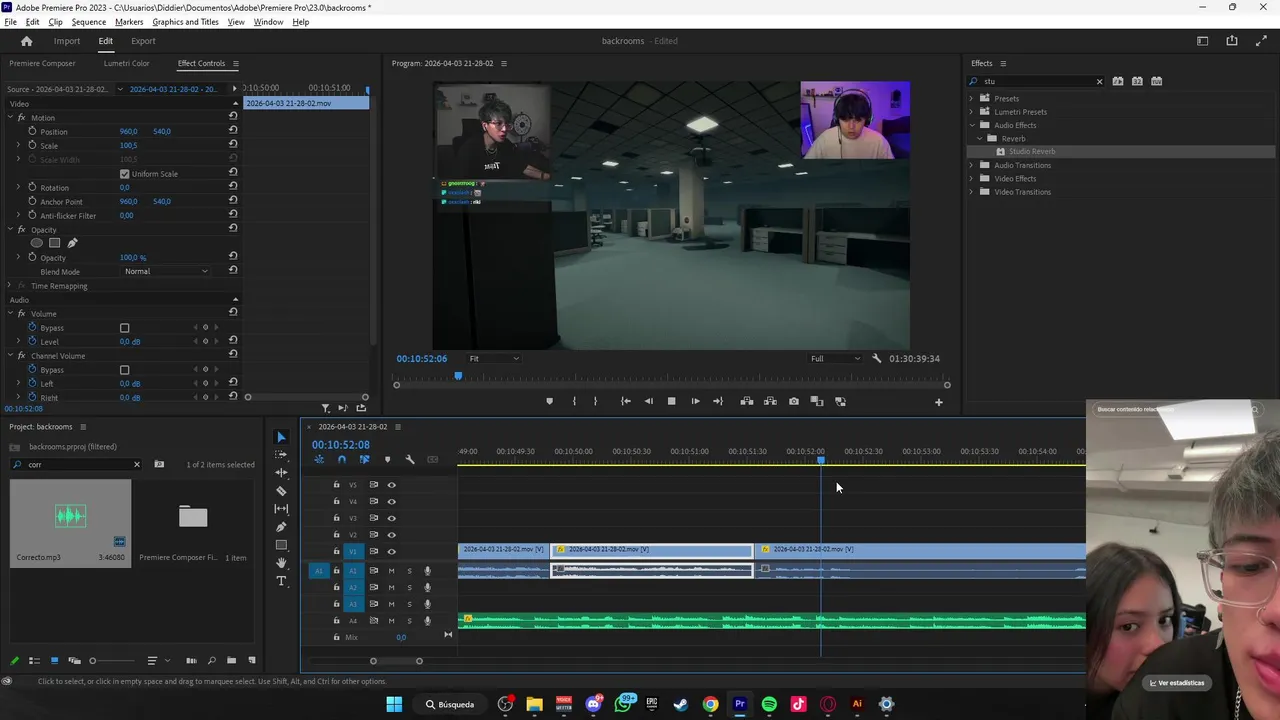Expand the Video Transitions folder
The height and width of the screenshot is (720, 1280).
pos(971,192)
